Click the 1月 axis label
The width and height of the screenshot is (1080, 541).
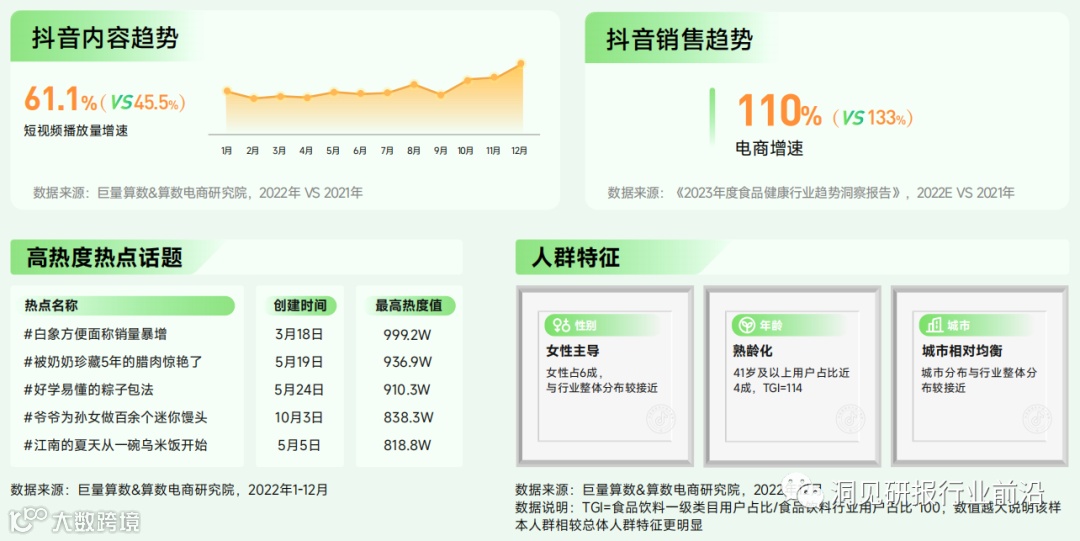click(227, 151)
